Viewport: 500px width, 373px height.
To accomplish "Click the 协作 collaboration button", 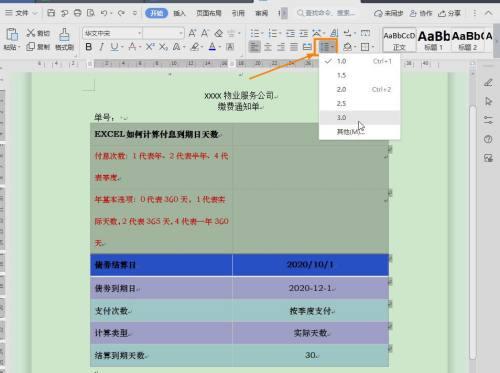I will (x=421, y=13).
